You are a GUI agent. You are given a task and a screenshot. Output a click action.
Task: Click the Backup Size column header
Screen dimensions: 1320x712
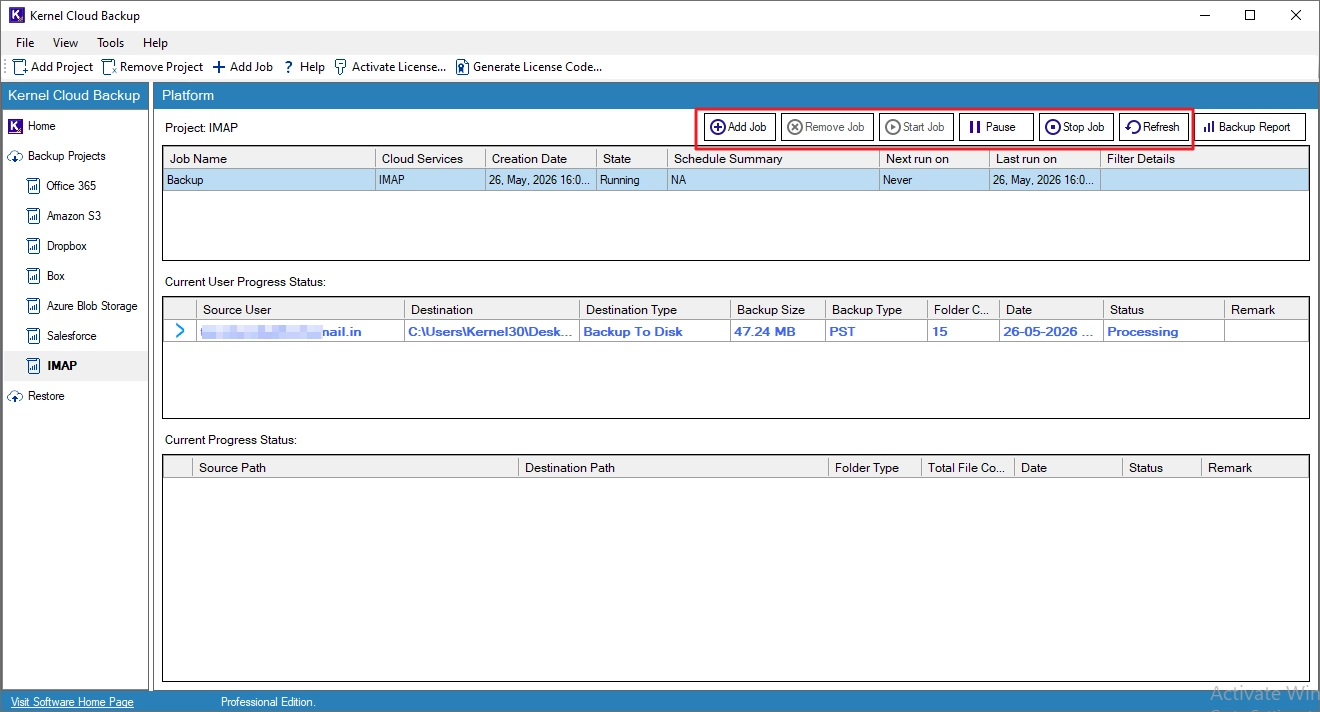[777, 310]
